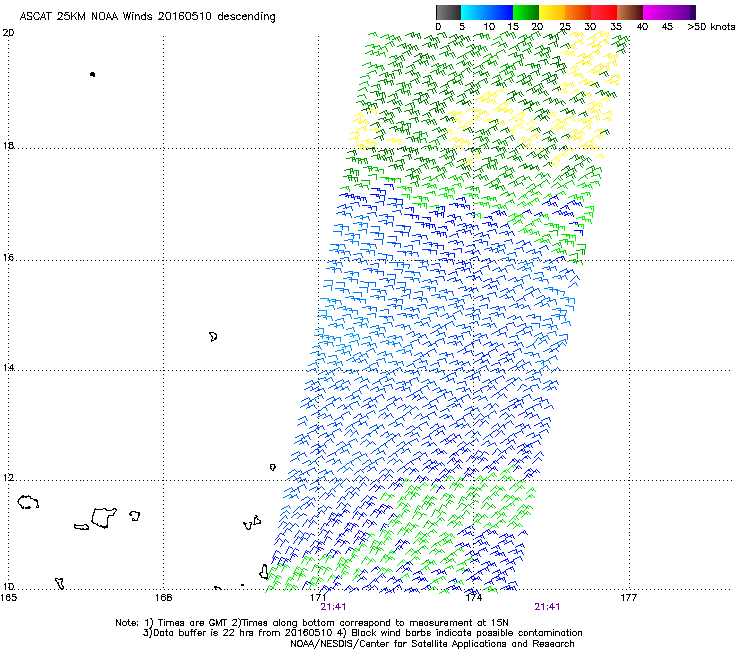Click longitude label '171' on bottom axis
The image size is (740, 650).
pos(318,598)
